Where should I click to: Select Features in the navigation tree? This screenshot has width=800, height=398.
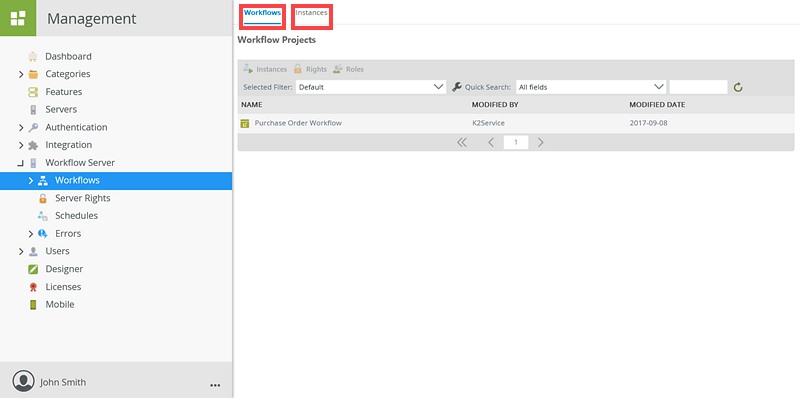64,92
